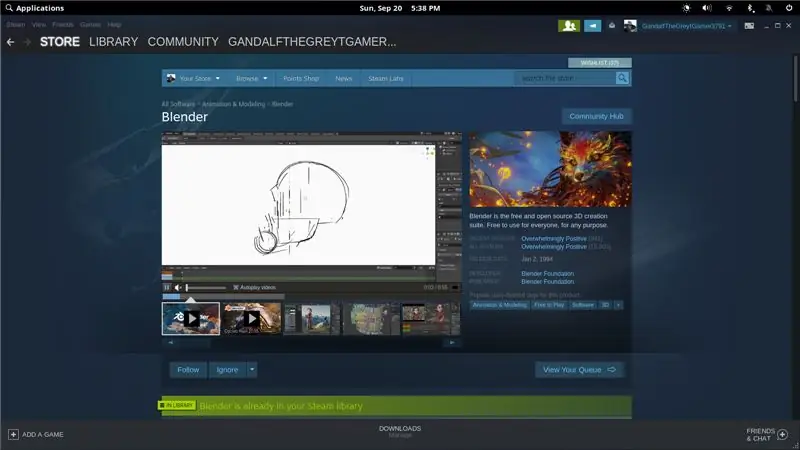Open the dropdown arrow beside Ignore

click(252, 369)
